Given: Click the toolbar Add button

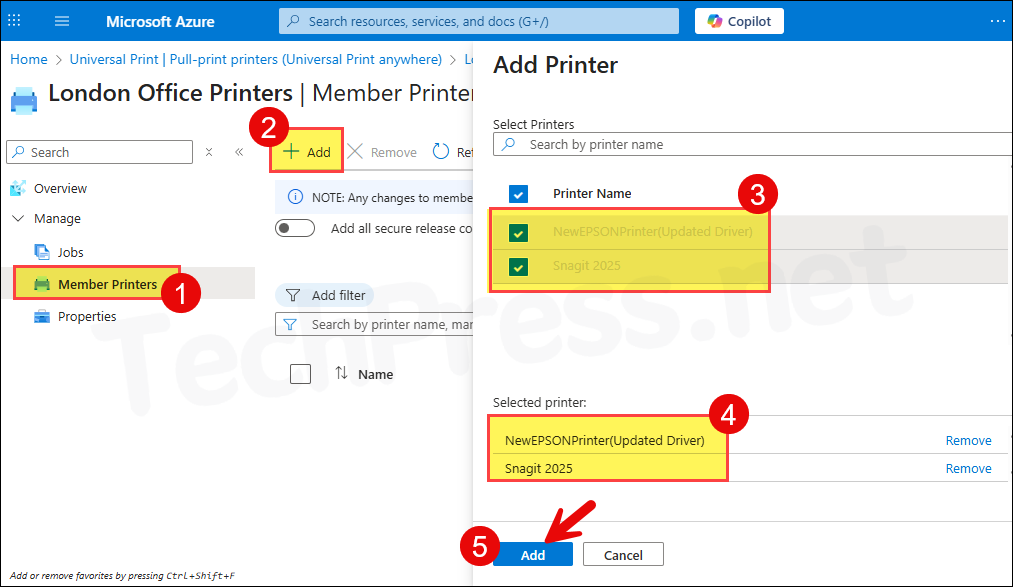Looking at the screenshot, I should click(x=307, y=151).
